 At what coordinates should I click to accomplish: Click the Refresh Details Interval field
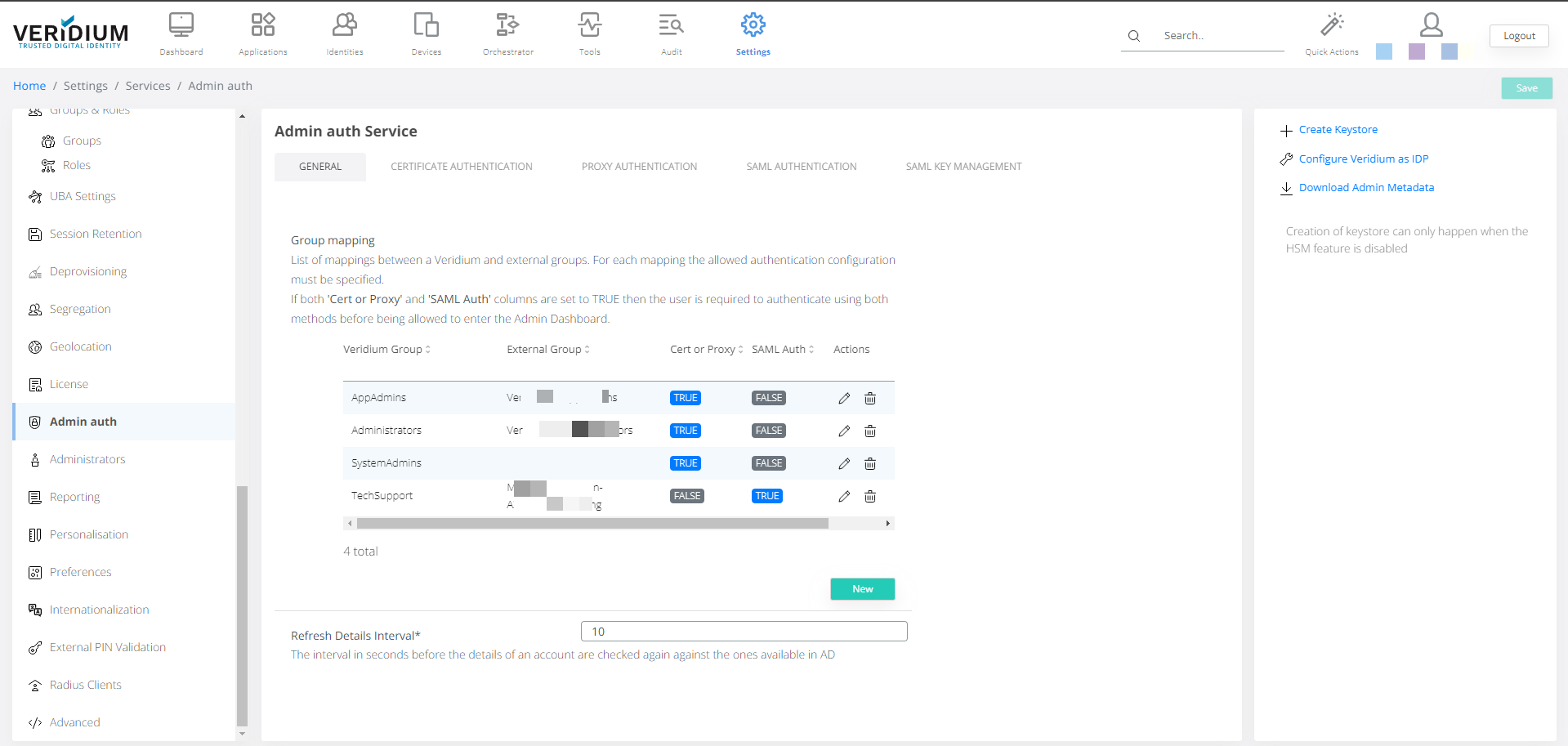pyautogui.click(x=744, y=632)
